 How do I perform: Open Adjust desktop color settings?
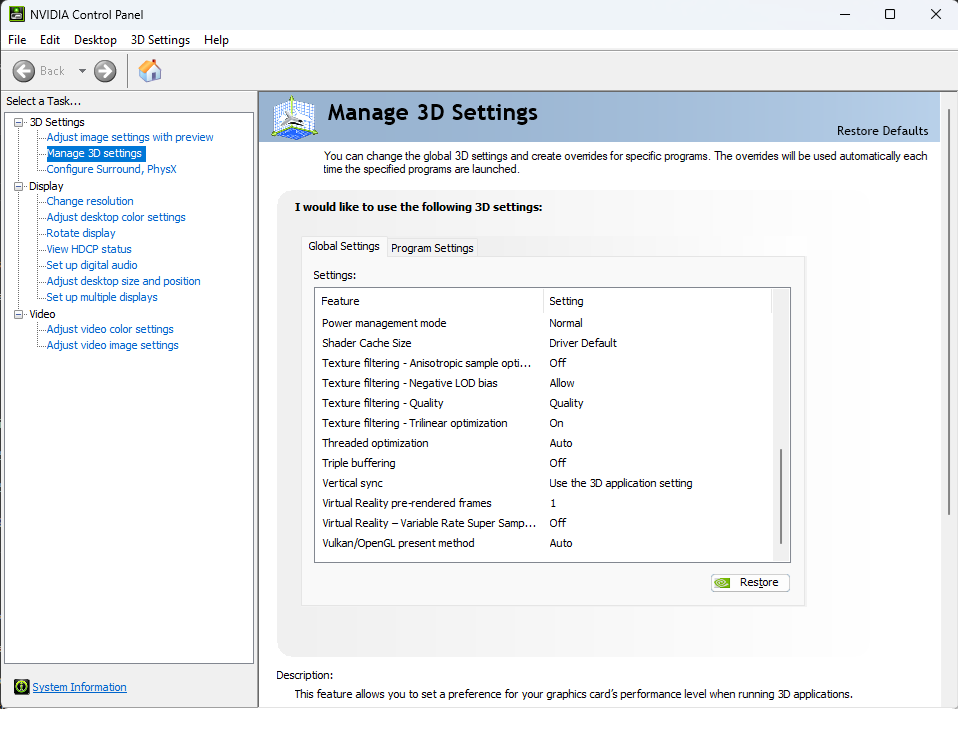tap(116, 217)
